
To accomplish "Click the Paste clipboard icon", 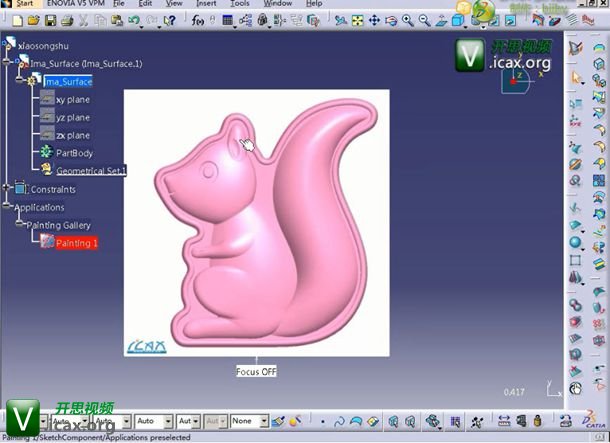I will (x=117, y=20).
